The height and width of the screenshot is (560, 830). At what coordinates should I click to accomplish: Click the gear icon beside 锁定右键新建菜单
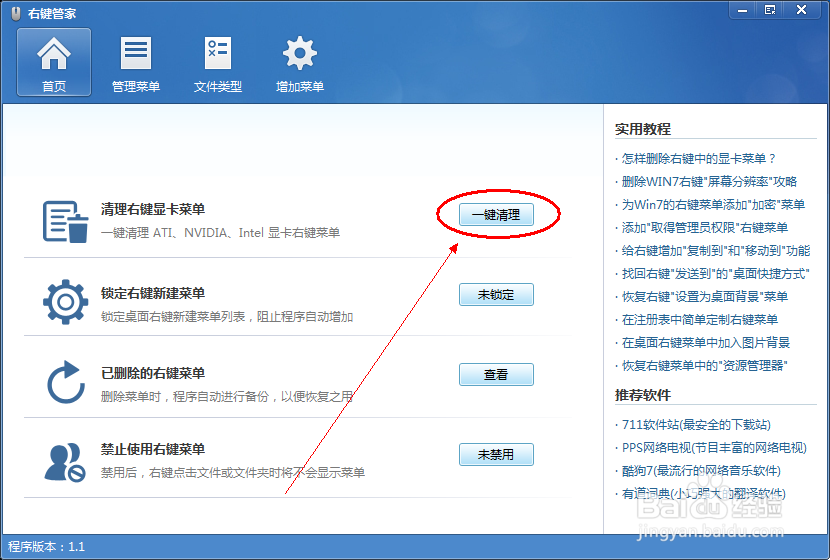(65, 302)
